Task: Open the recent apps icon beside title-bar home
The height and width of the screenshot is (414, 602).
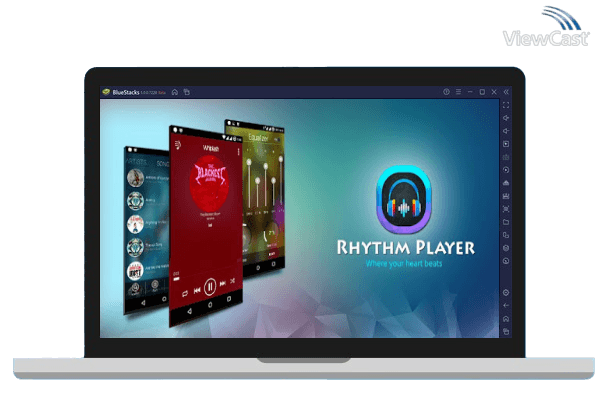Action: click(187, 92)
